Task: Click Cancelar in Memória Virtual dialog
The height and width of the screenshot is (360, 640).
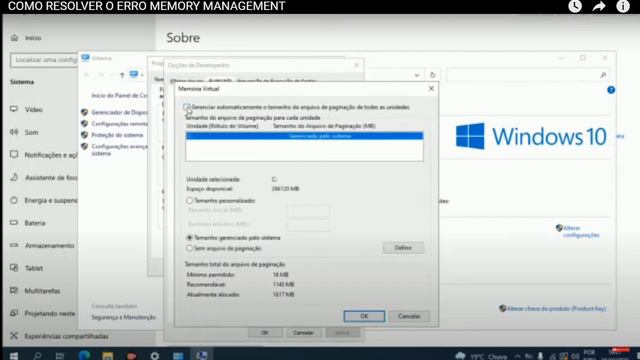Action: (409, 316)
